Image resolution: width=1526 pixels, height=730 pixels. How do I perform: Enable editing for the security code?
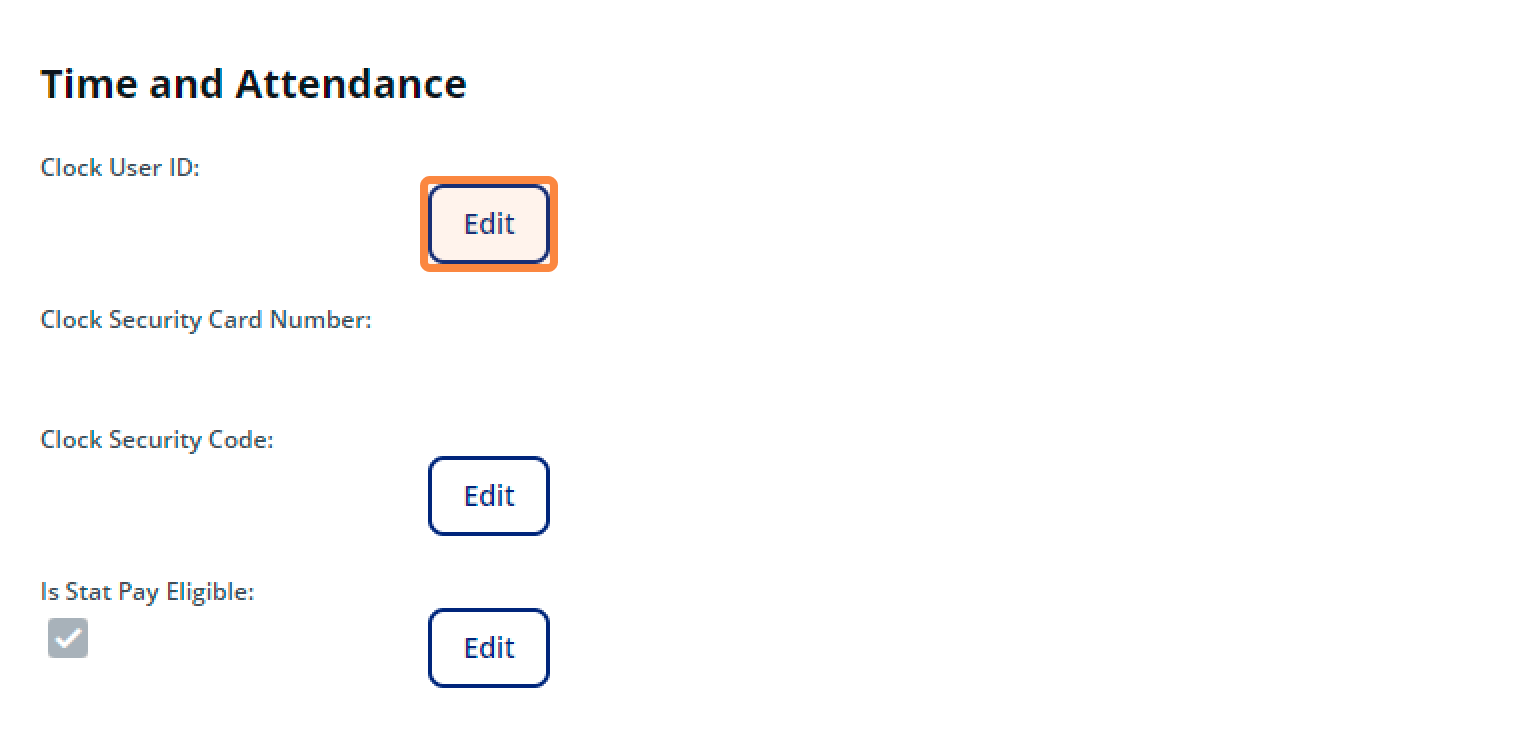[x=488, y=495]
